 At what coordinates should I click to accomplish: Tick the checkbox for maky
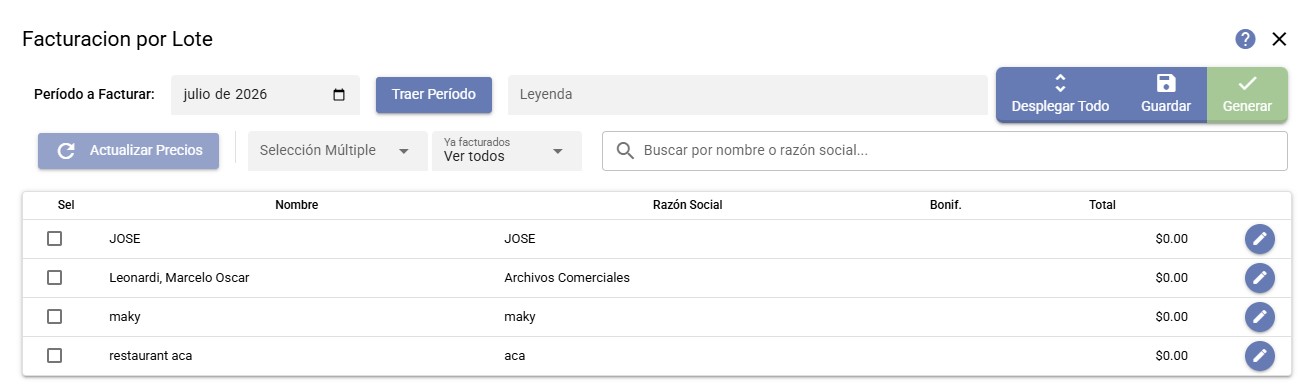(55, 317)
